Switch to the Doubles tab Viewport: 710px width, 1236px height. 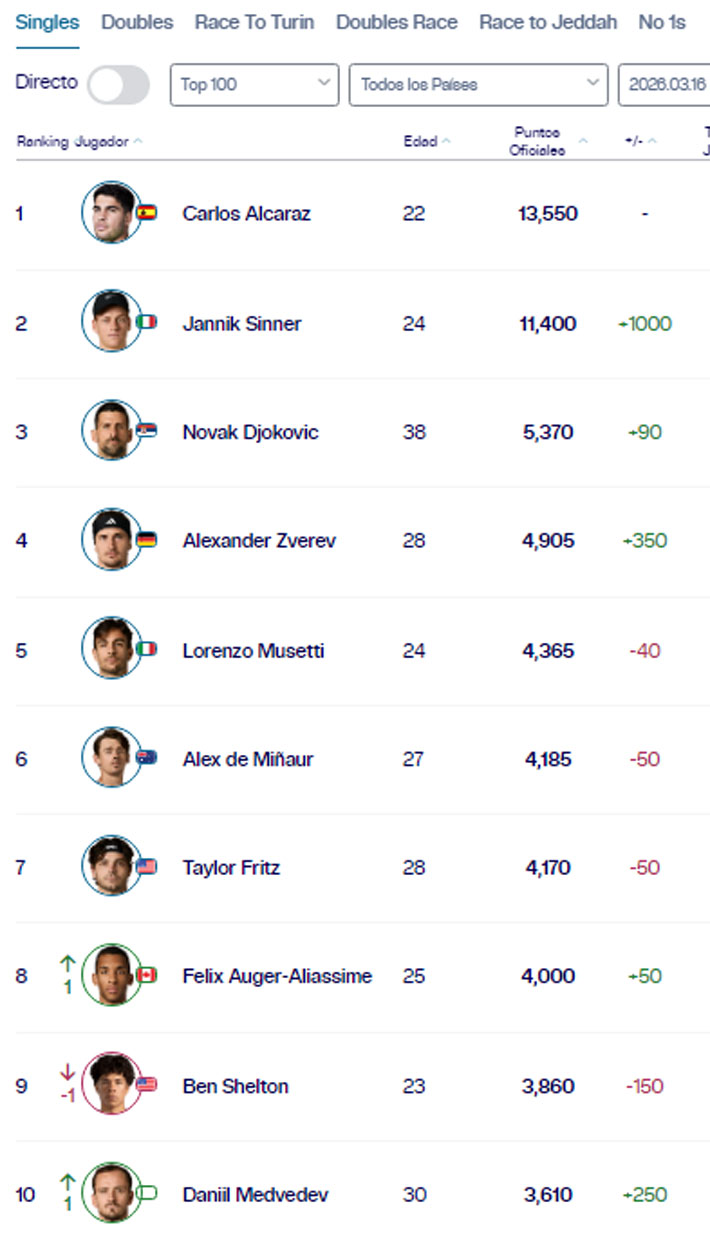point(137,22)
